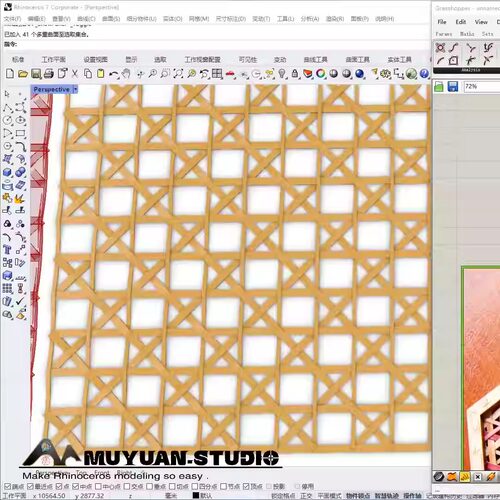Open a file with the folder icon
Image resolution: width=500 pixels, height=500 pixels.
point(23,74)
